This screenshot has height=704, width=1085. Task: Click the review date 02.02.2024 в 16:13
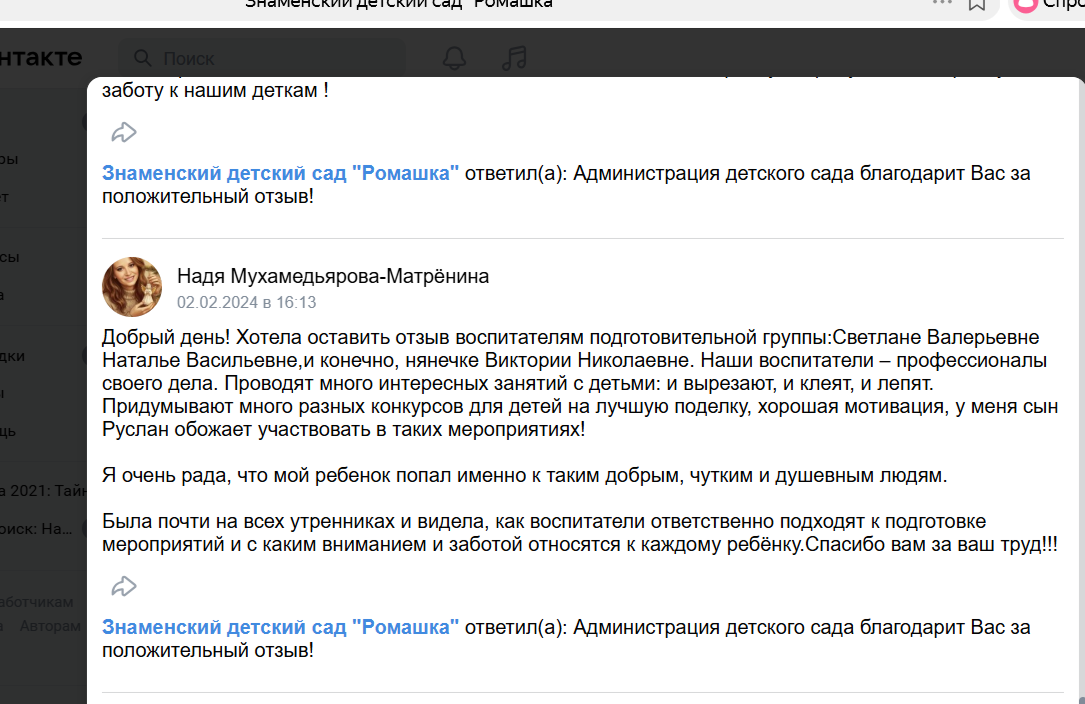[246, 302]
